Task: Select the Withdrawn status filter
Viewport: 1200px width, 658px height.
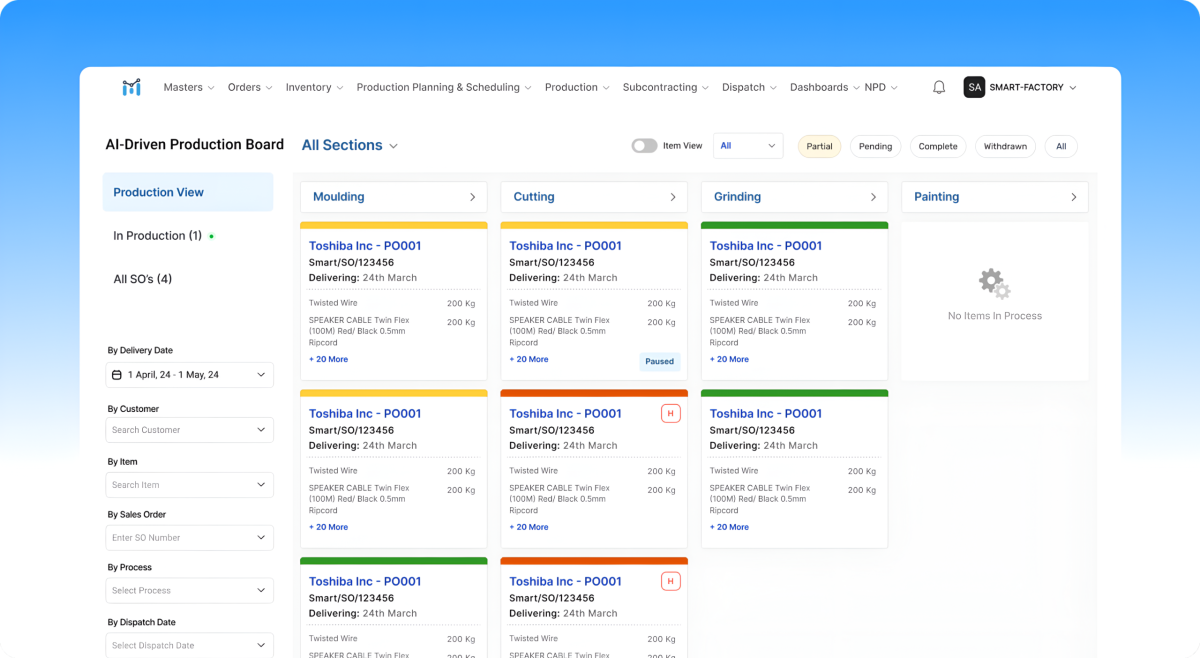Action: click(1005, 146)
